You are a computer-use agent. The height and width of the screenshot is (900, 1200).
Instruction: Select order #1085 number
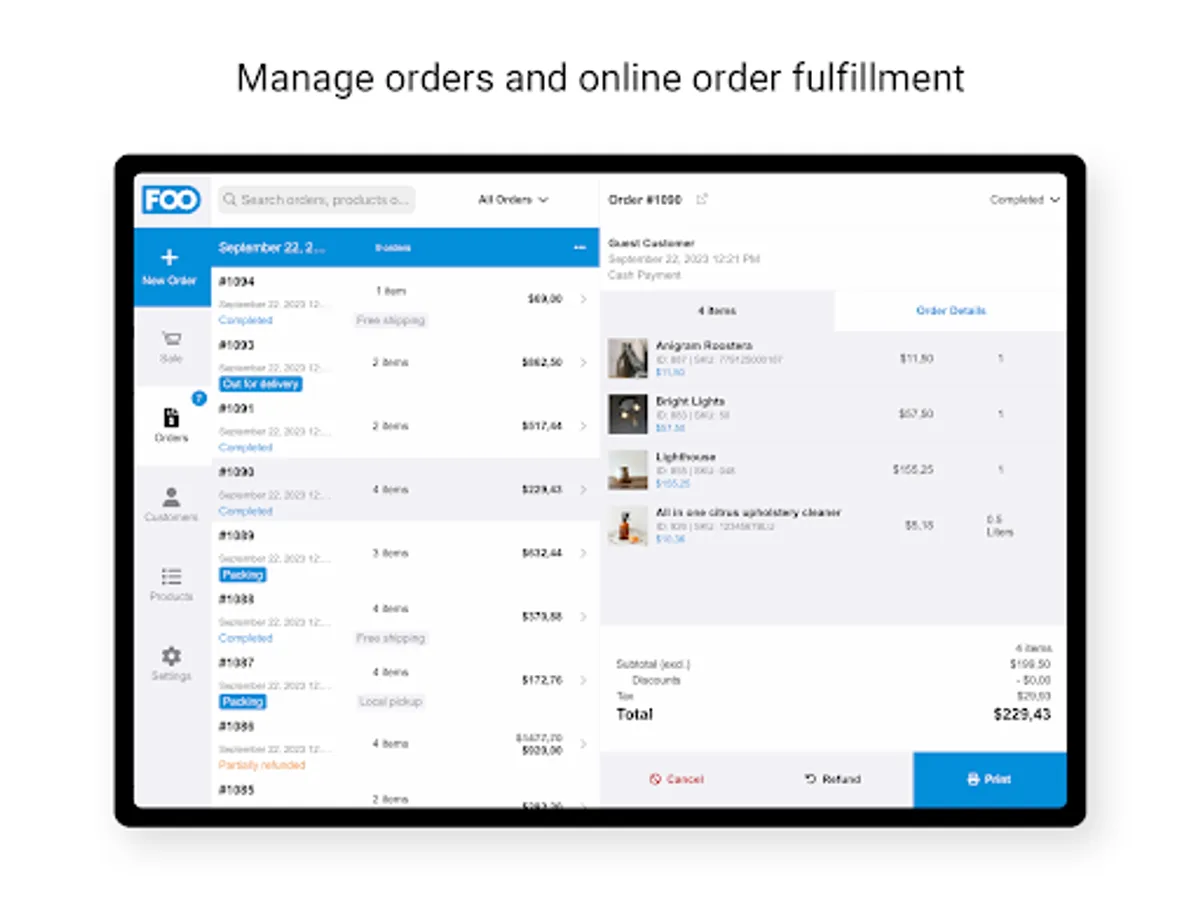[x=237, y=790]
